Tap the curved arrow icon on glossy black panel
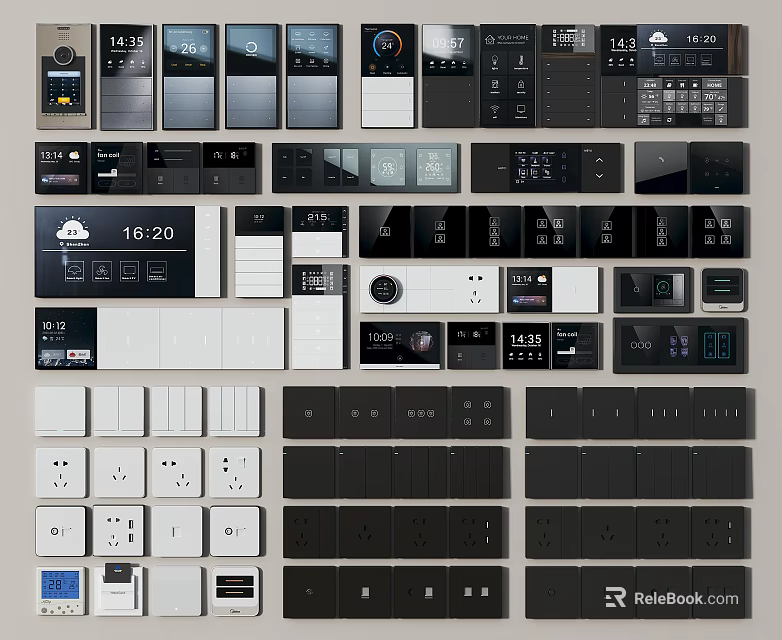This screenshot has width=782, height=640. (x=661, y=160)
